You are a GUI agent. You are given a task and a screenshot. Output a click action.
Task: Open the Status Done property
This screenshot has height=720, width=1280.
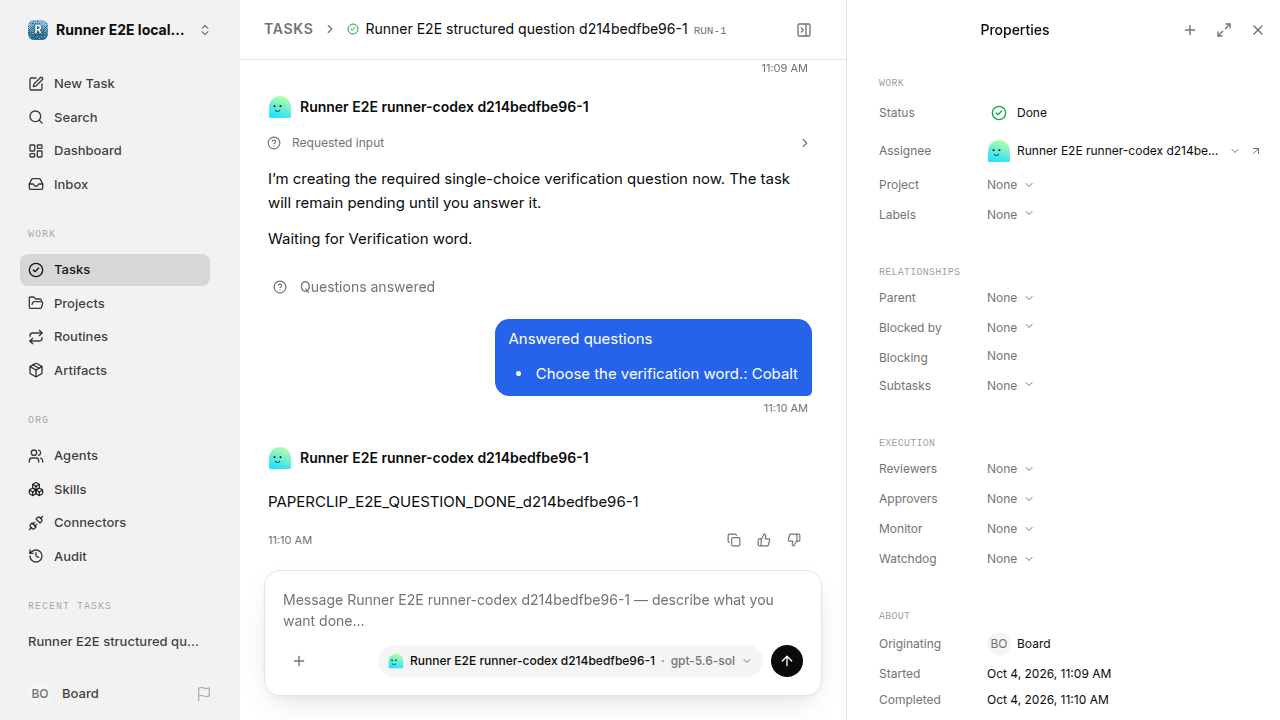[x=1020, y=113]
